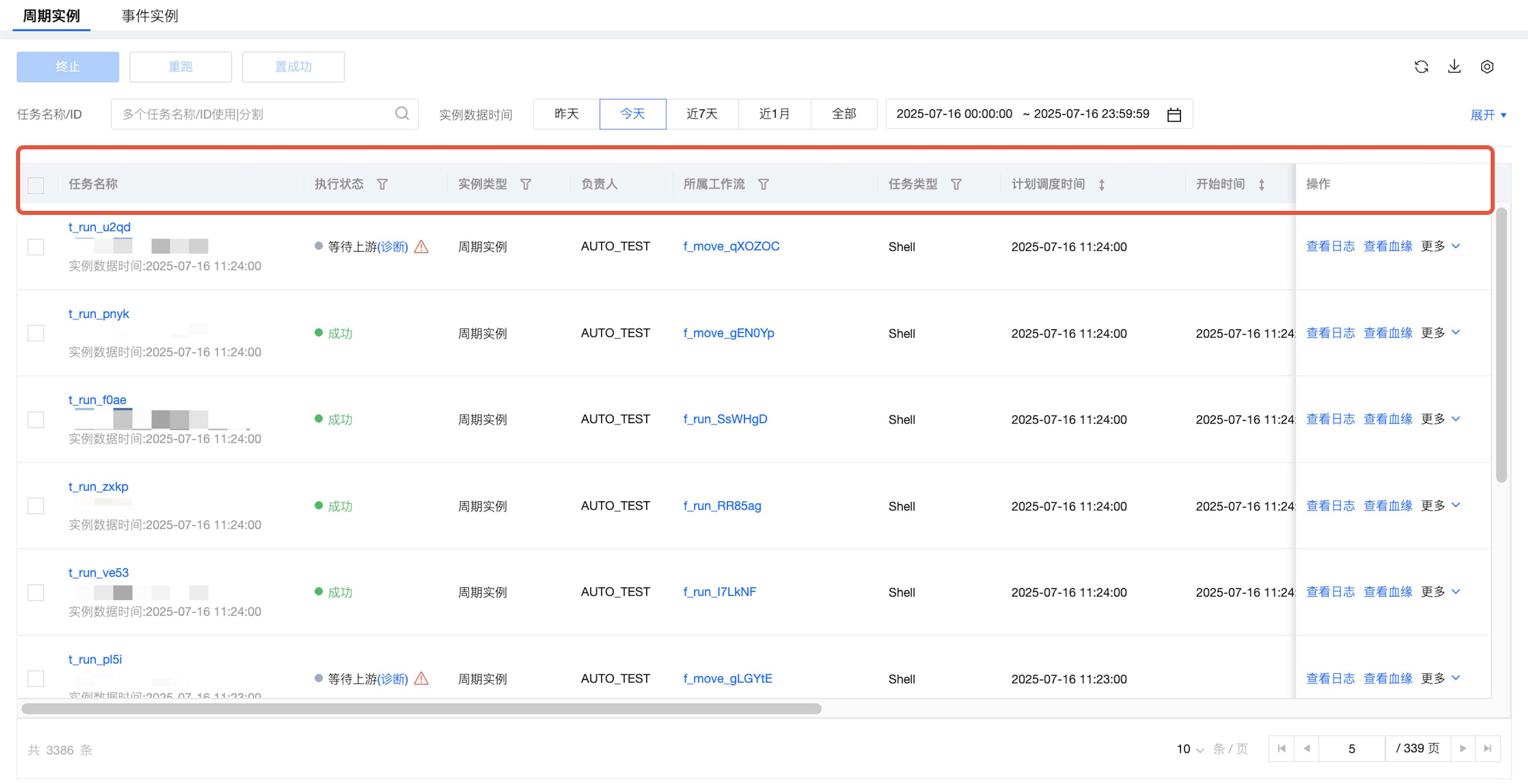Image resolution: width=1528 pixels, height=784 pixels.
Task: Go to previous page arrow
Action: pyautogui.click(x=1306, y=749)
